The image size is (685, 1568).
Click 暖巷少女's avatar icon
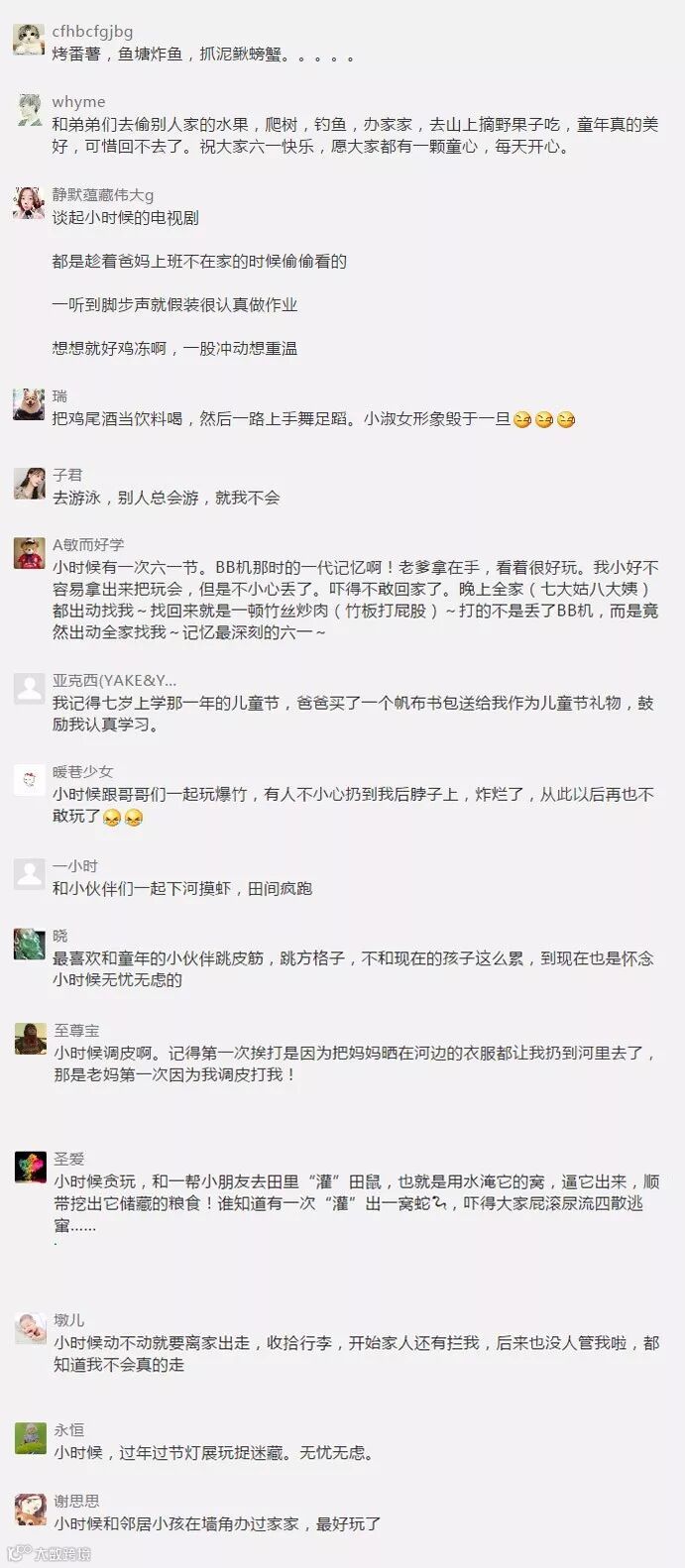[29, 780]
